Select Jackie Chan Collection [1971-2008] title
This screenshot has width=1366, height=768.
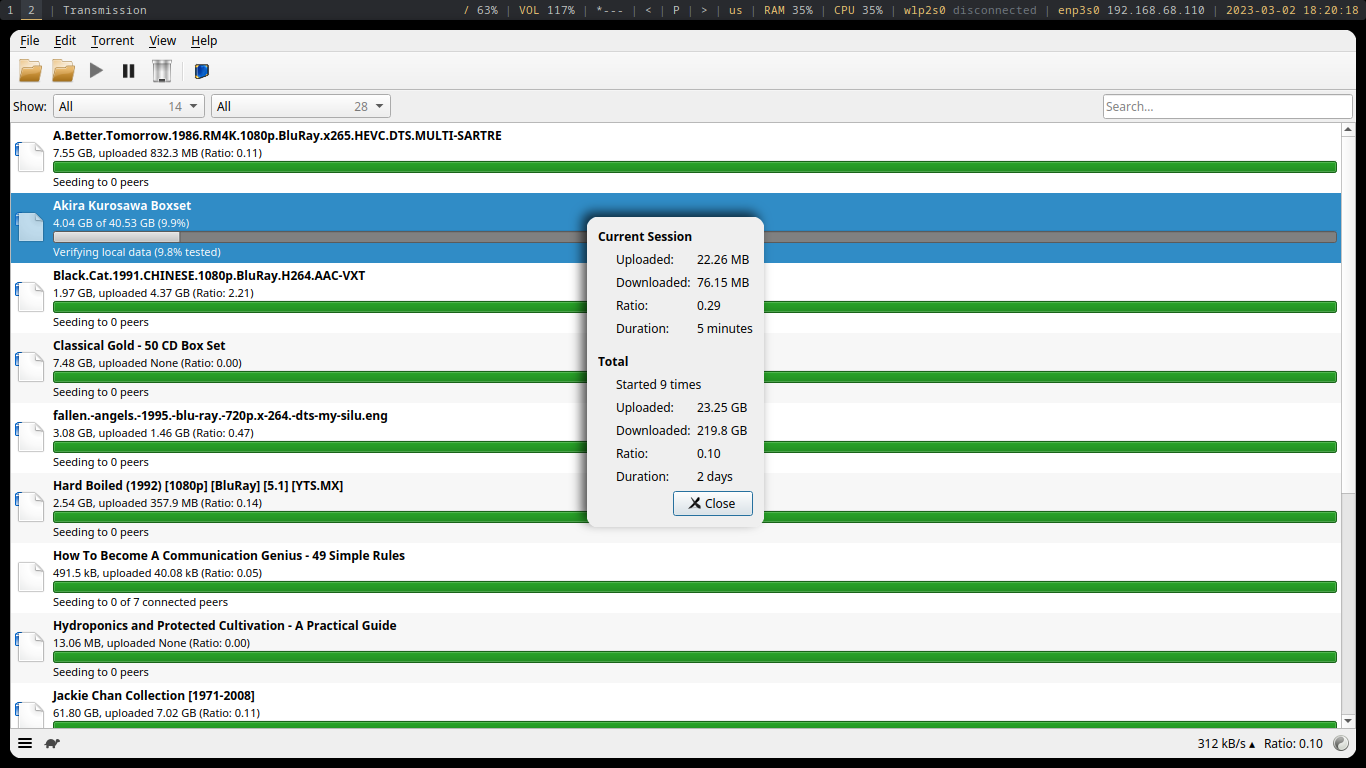click(154, 696)
